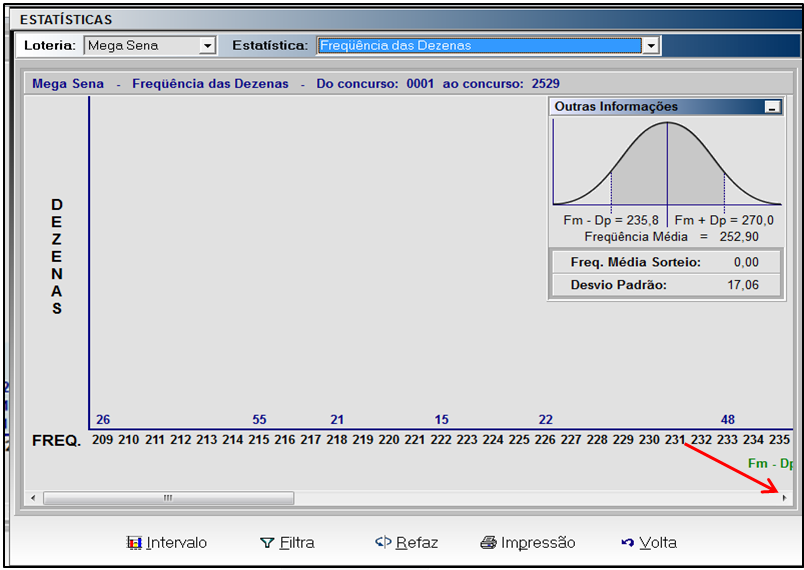Open the Estatística dropdown arrow
Screen dimensions: 804x570
coord(651,46)
